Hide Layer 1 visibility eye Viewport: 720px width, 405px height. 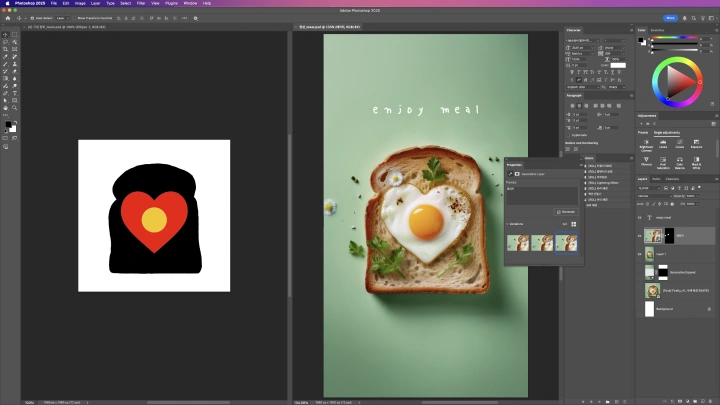pyautogui.click(x=640, y=254)
